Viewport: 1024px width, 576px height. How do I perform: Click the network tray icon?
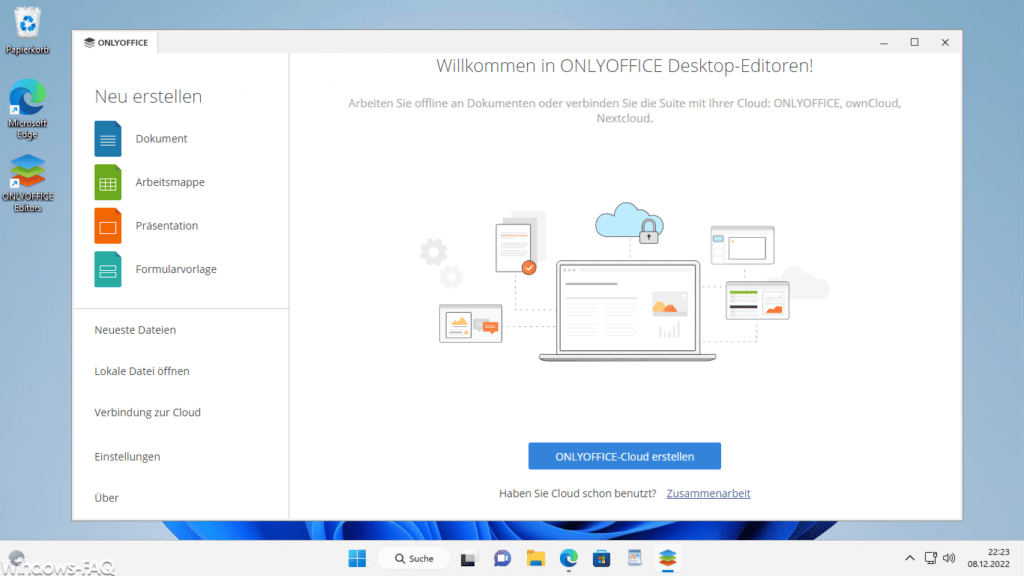(931, 558)
